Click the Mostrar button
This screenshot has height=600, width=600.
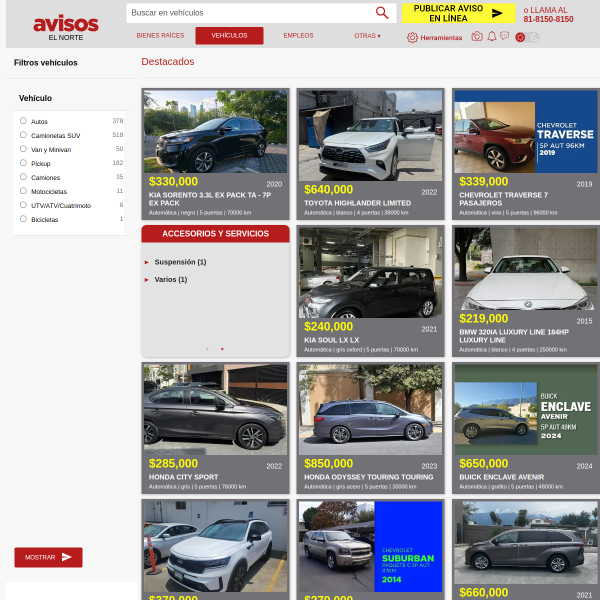click(x=48, y=557)
